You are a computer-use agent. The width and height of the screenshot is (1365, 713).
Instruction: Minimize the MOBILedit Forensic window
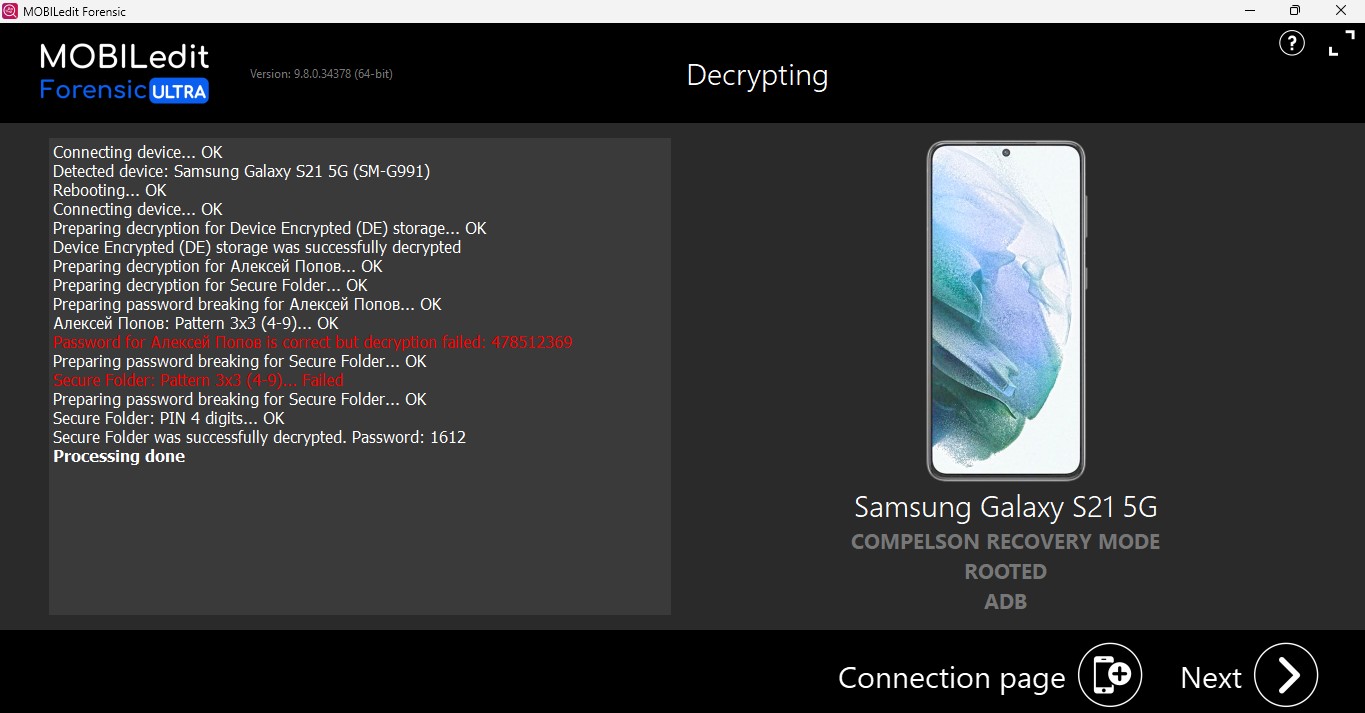pyautogui.click(x=1248, y=11)
